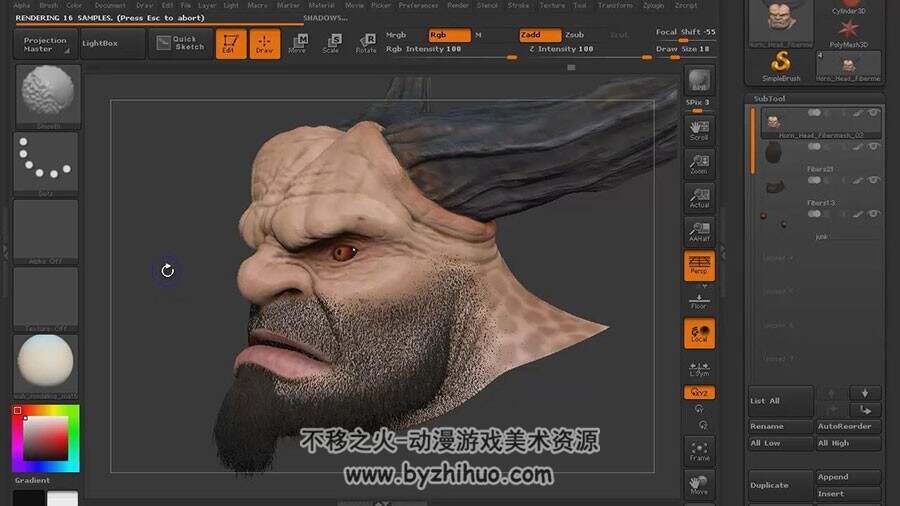Move the subtool down with the arrow

[x=865, y=393]
